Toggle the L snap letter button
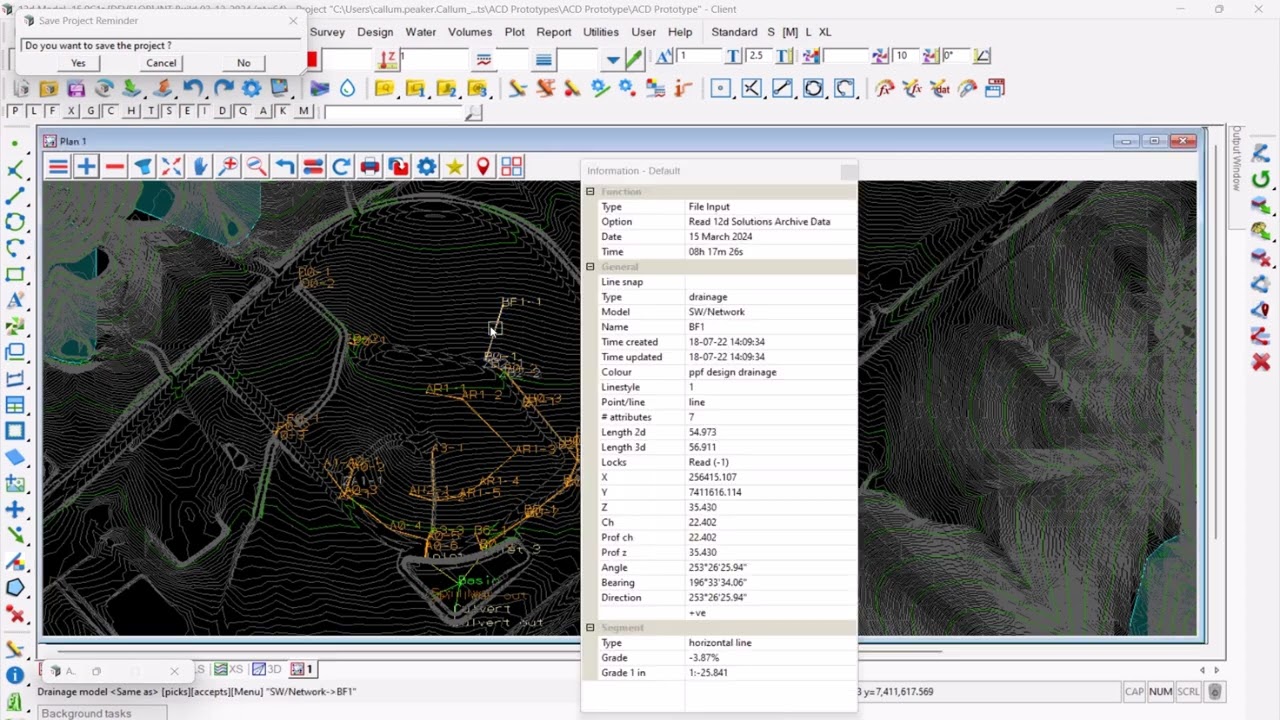The width and height of the screenshot is (1280, 720). 33,111
